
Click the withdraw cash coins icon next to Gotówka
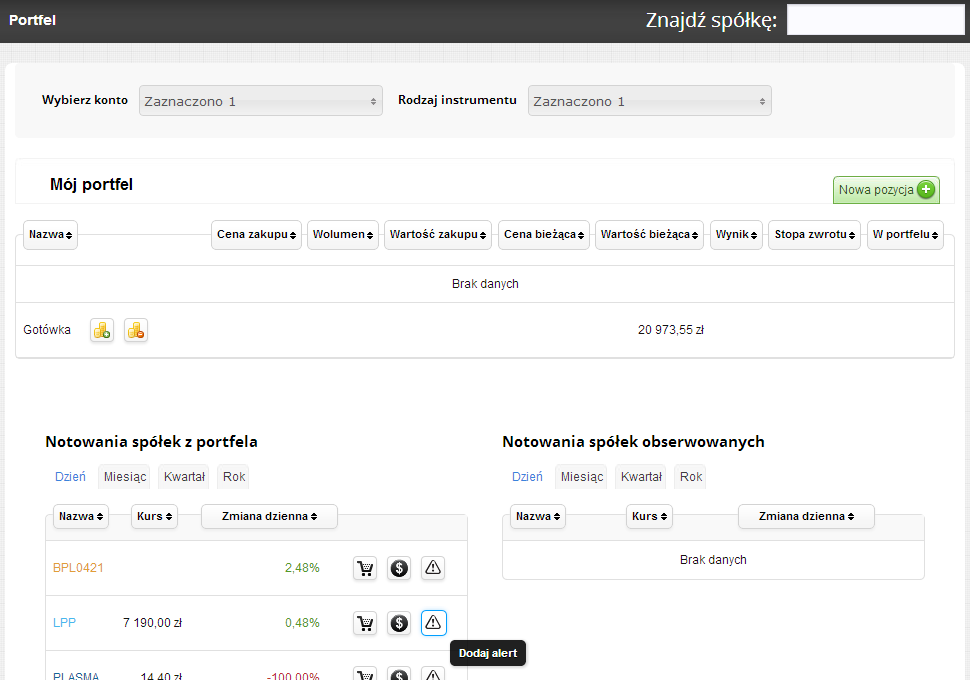coord(136,330)
